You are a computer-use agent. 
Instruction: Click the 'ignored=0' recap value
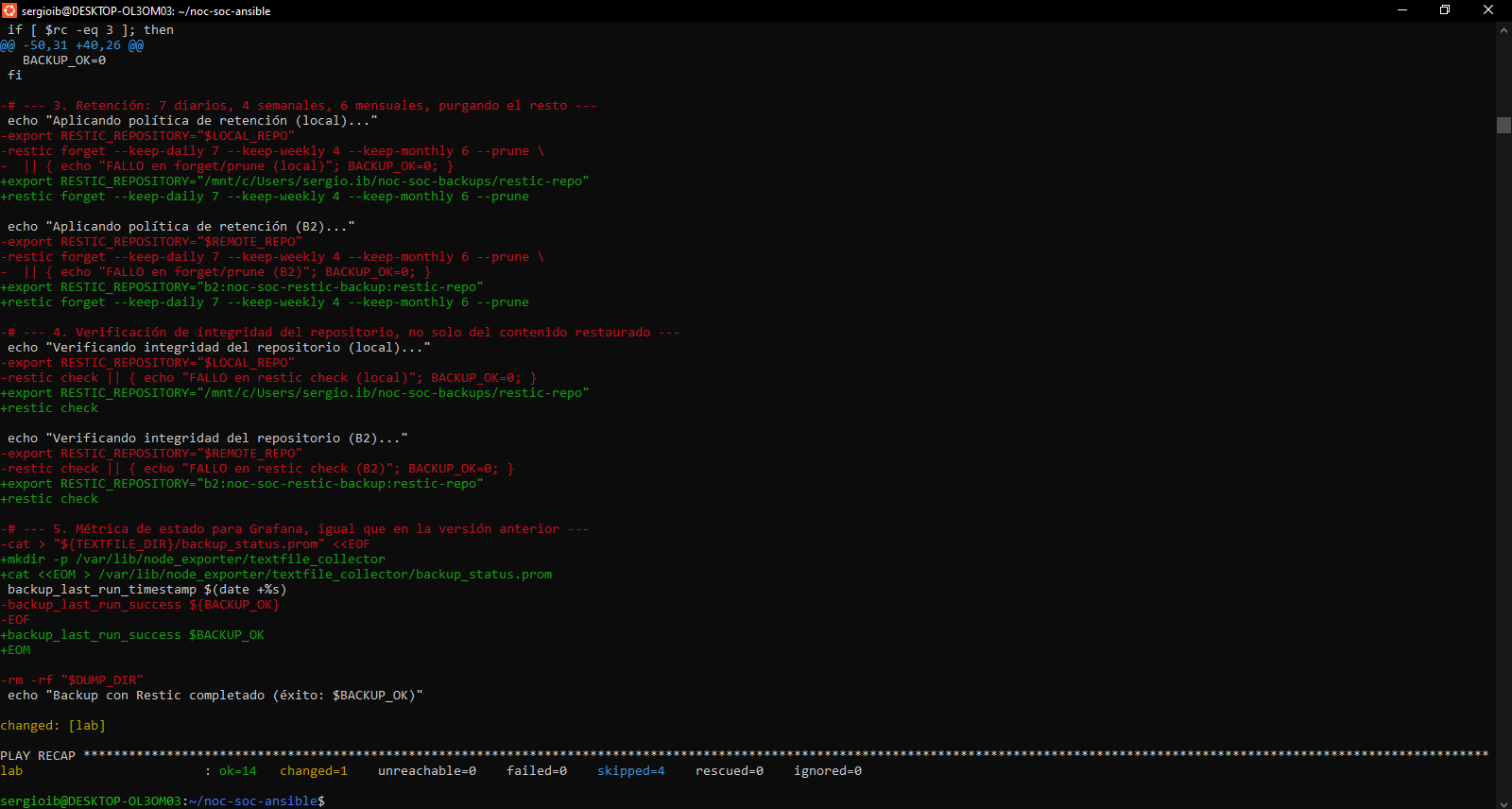tap(828, 771)
